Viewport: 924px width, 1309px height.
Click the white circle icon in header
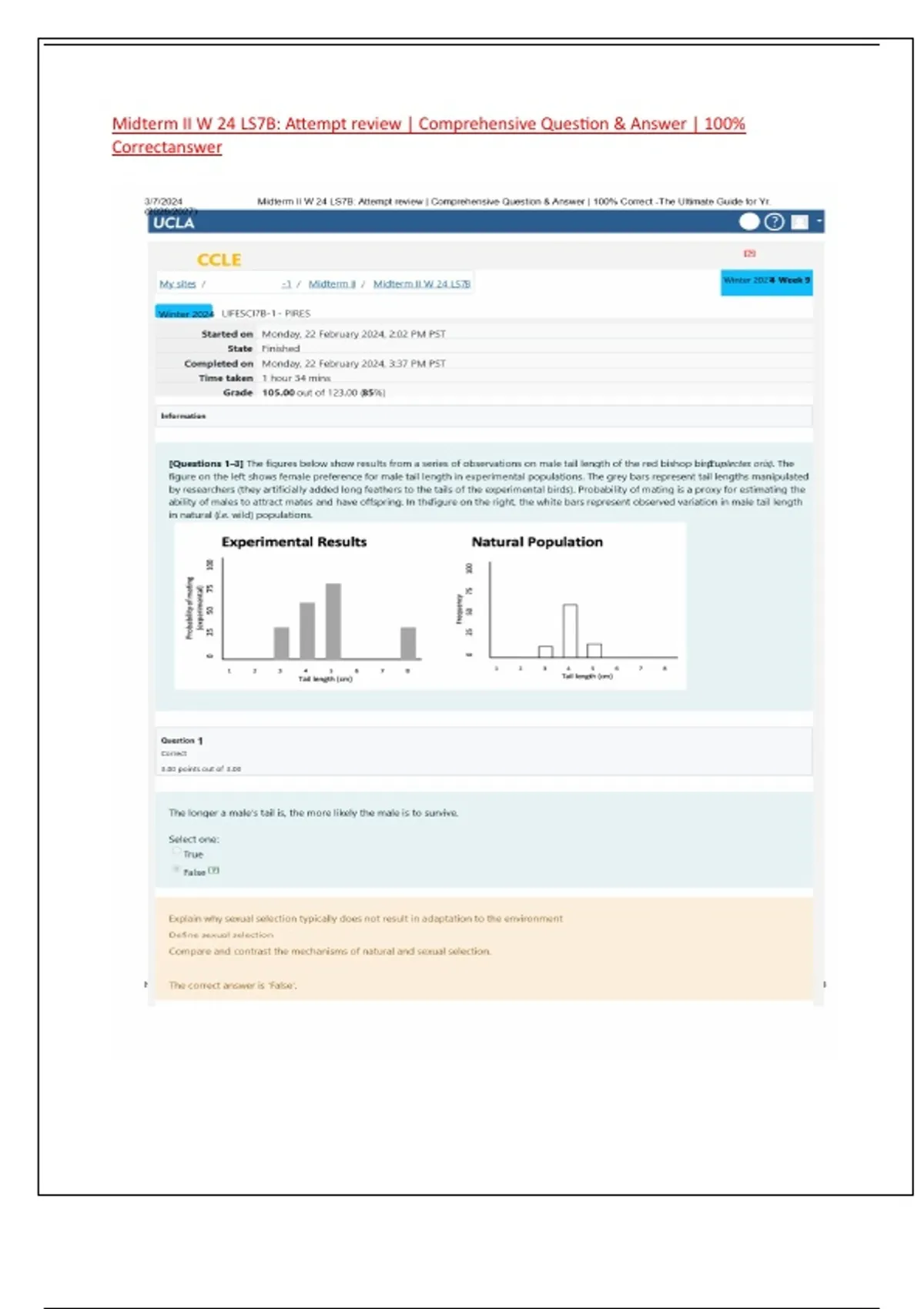(x=749, y=222)
